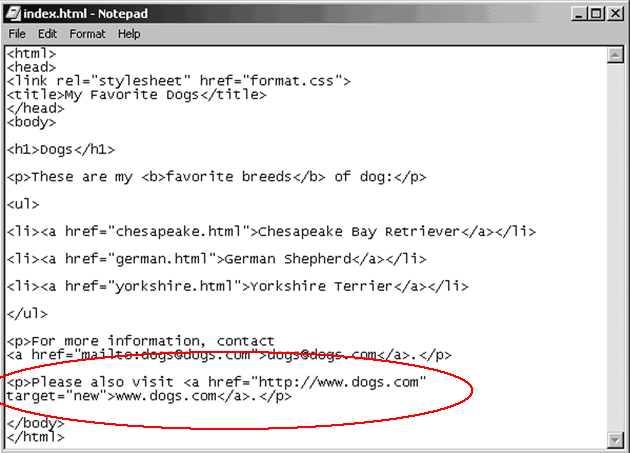Click the </ul> closing tag line
Screen dimensions: 630x453
point(27,314)
